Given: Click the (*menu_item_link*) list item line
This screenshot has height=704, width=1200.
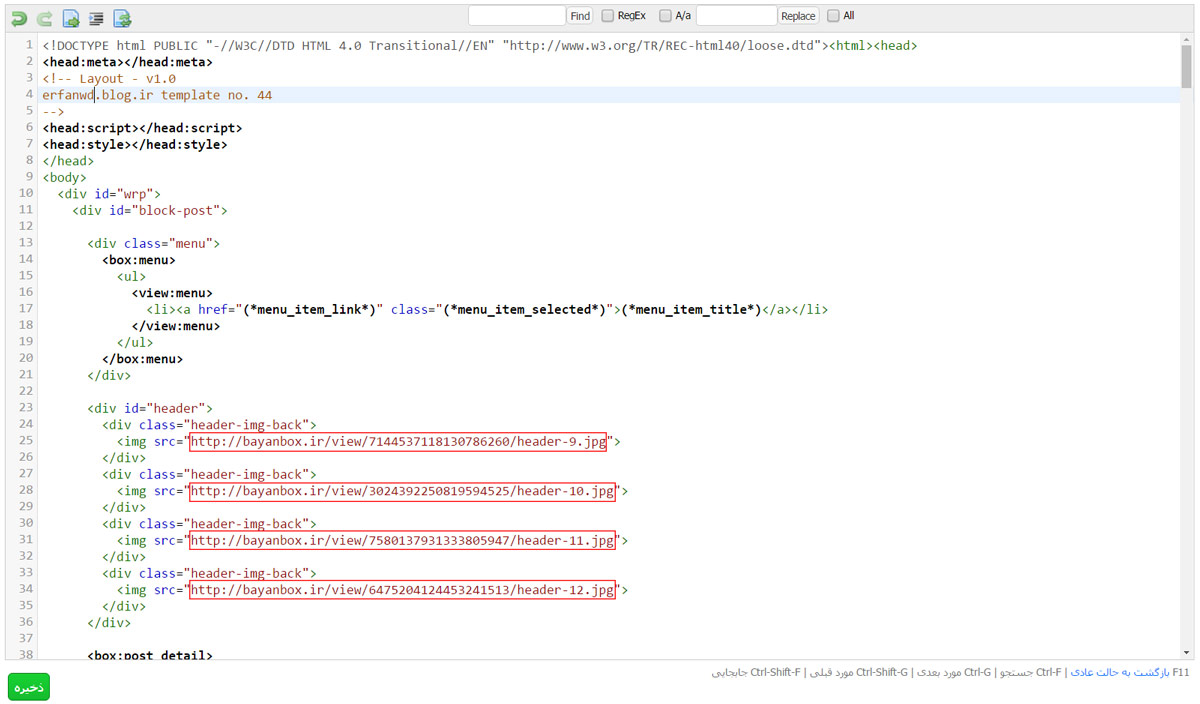Looking at the screenshot, I should 487,309.
